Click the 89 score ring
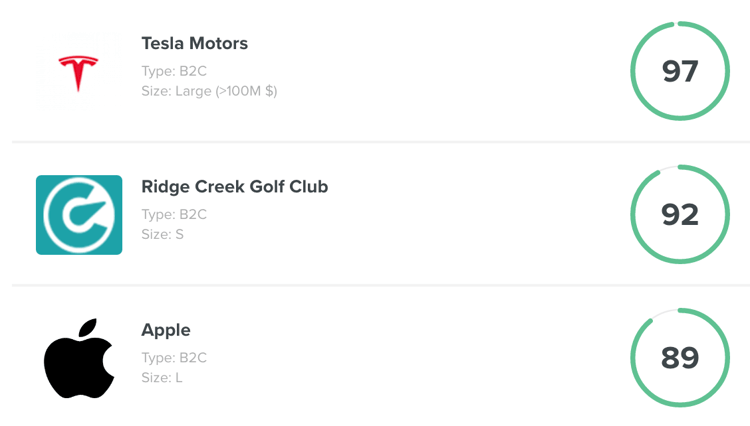The width and height of the screenshot is (750, 426). pos(680,358)
